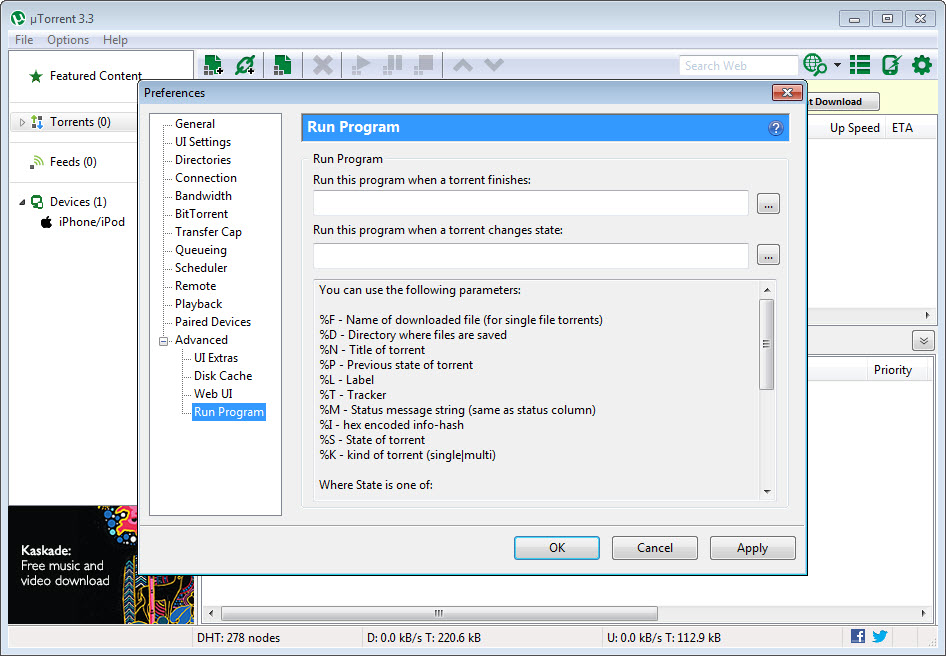This screenshot has width=946, height=656.
Task: Browse for program to run on state change
Action: tap(768, 255)
